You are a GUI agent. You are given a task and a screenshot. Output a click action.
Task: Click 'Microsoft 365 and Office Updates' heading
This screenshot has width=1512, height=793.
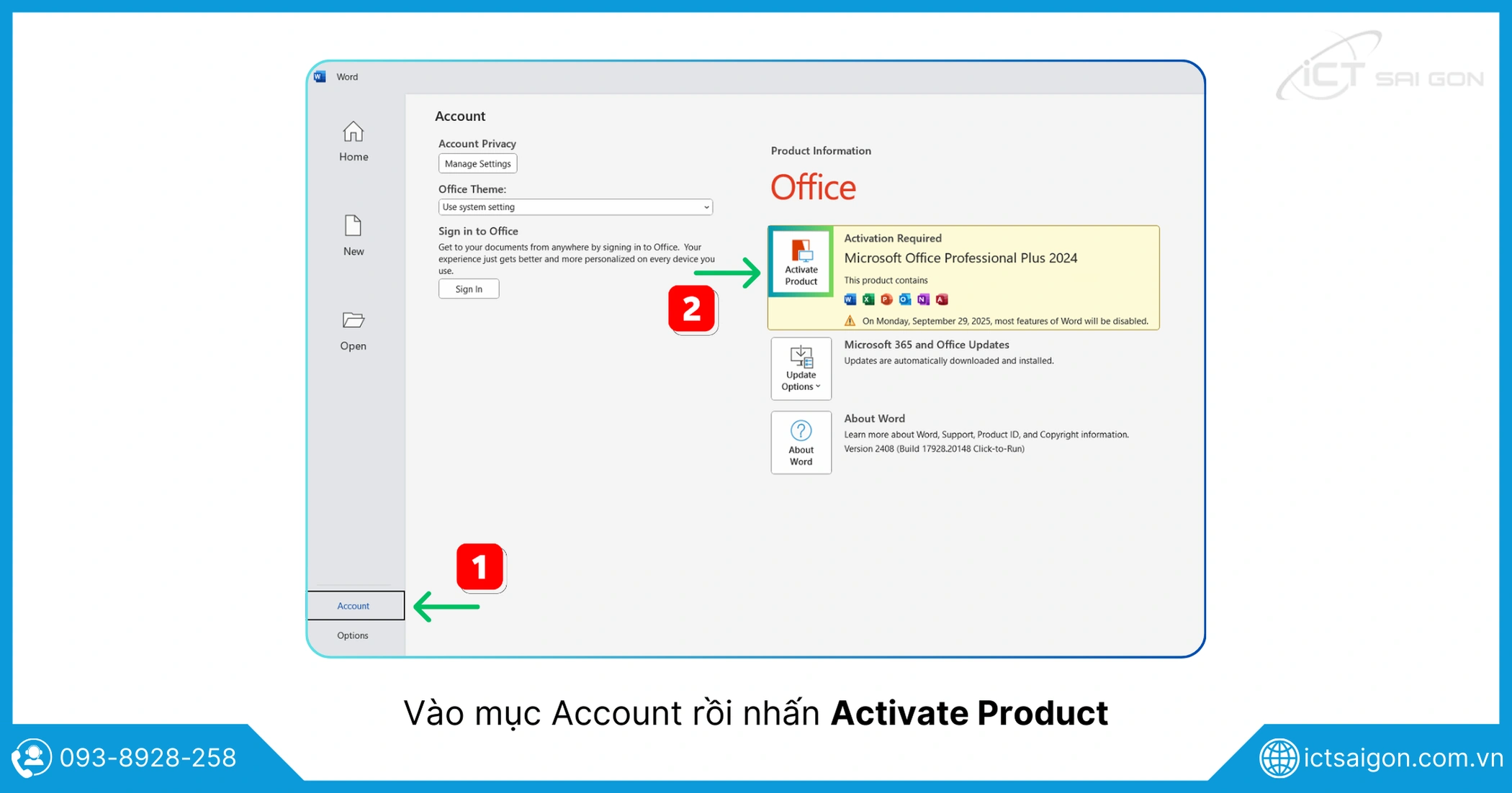(927, 345)
